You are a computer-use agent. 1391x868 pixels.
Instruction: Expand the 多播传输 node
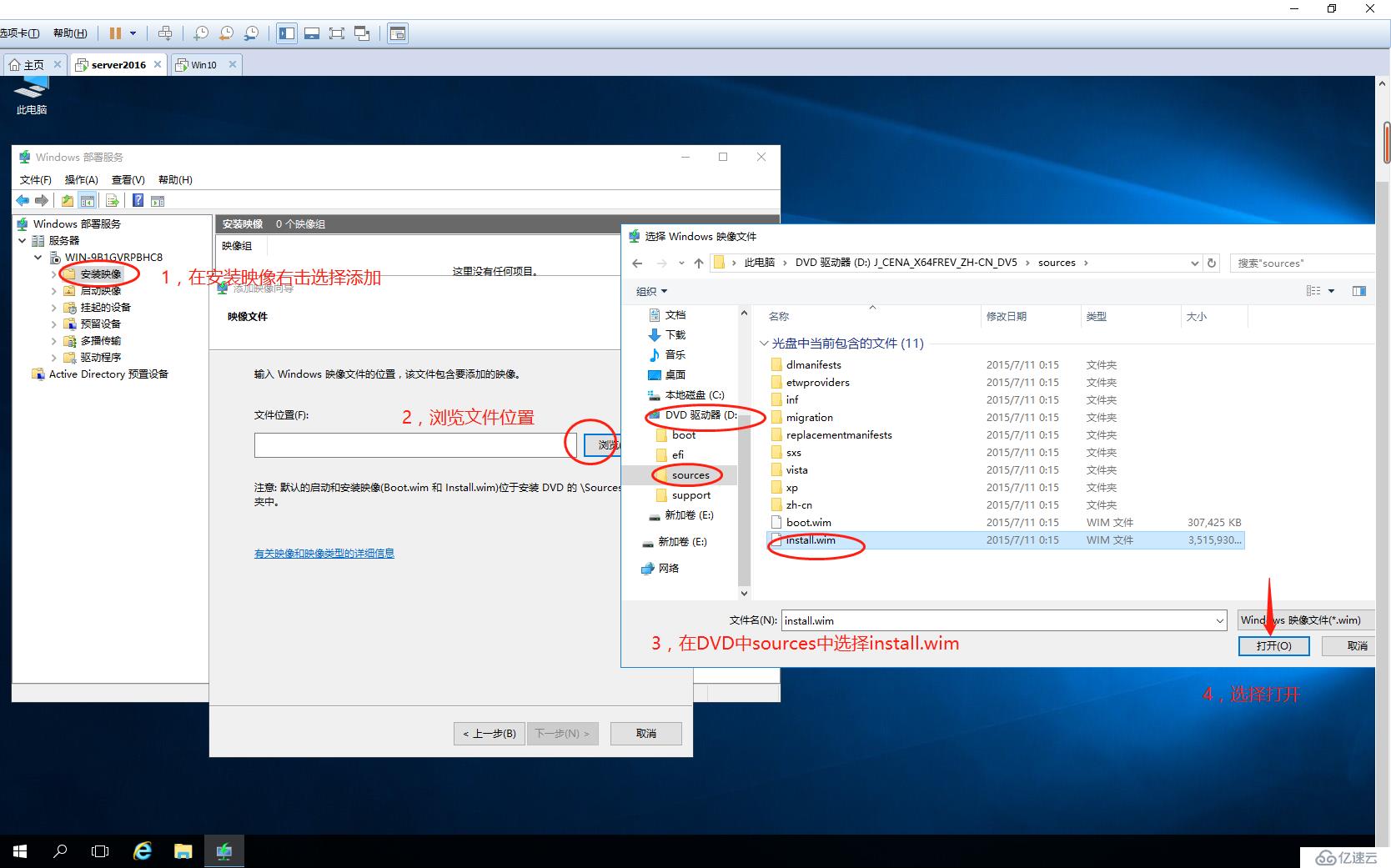(x=54, y=340)
